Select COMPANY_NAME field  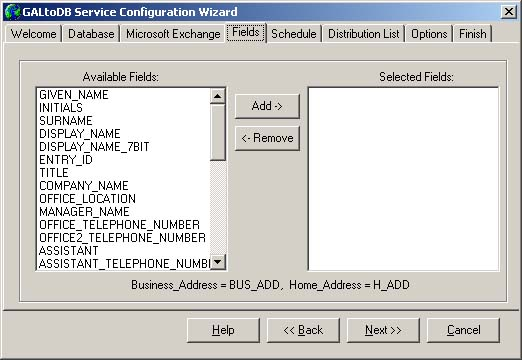click(x=124, y=186)
